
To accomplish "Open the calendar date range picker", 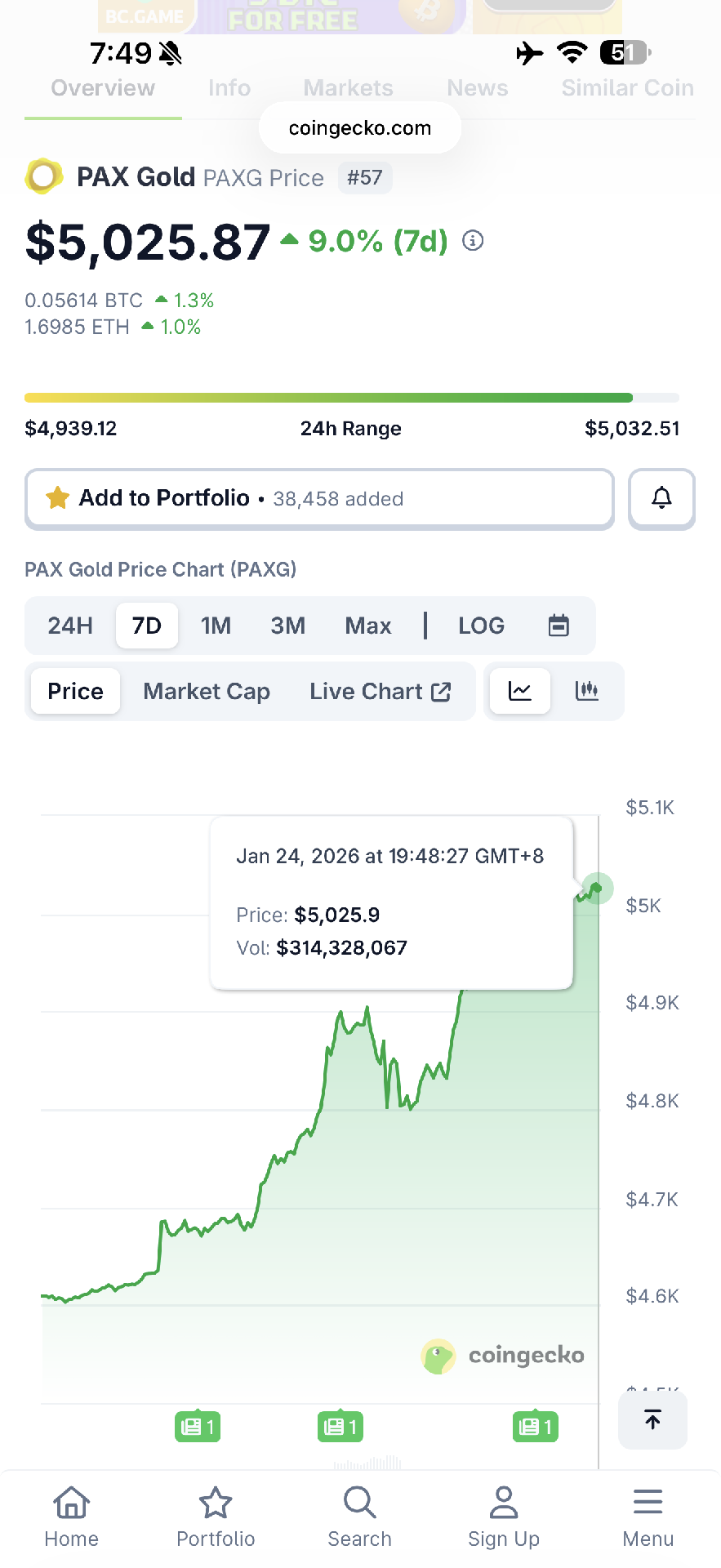I will (559, 626).
